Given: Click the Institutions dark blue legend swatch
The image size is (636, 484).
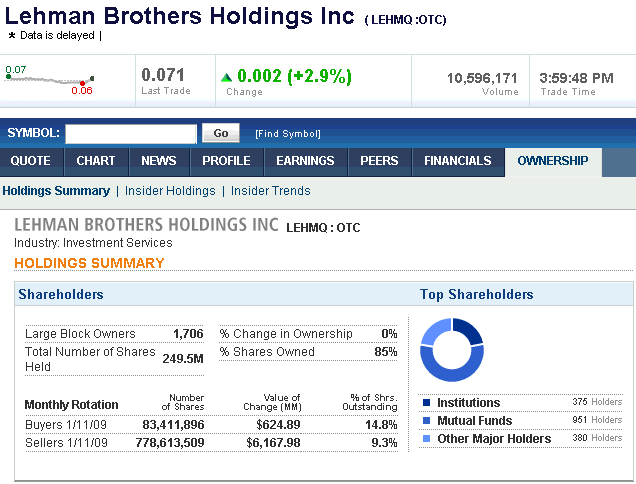Looking at the screenshot, I should [x=427, y=403].
